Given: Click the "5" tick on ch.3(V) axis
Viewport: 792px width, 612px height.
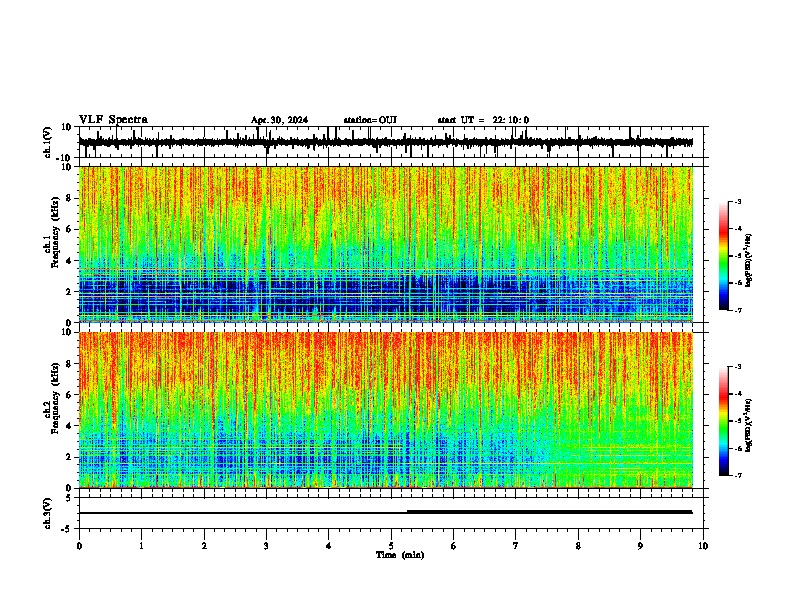Looking at the screenshot, I should coord(70,497).
